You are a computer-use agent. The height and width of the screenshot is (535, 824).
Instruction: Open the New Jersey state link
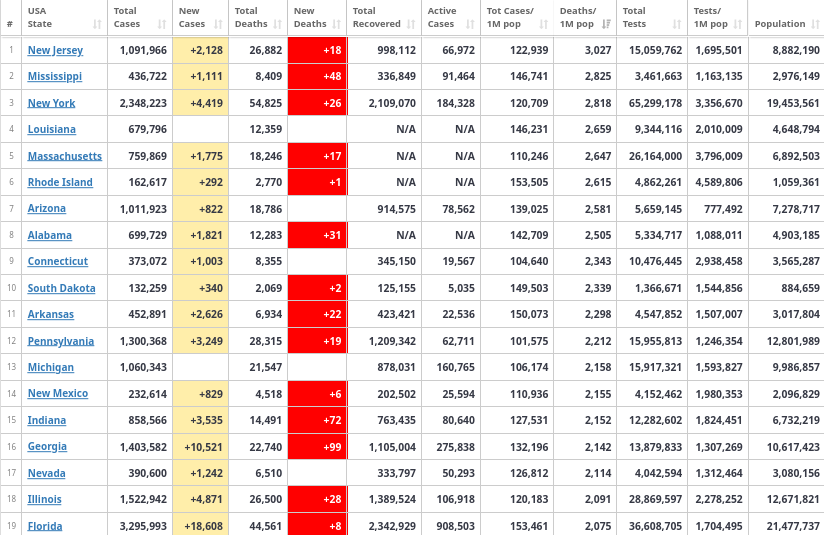click(55, 50)
